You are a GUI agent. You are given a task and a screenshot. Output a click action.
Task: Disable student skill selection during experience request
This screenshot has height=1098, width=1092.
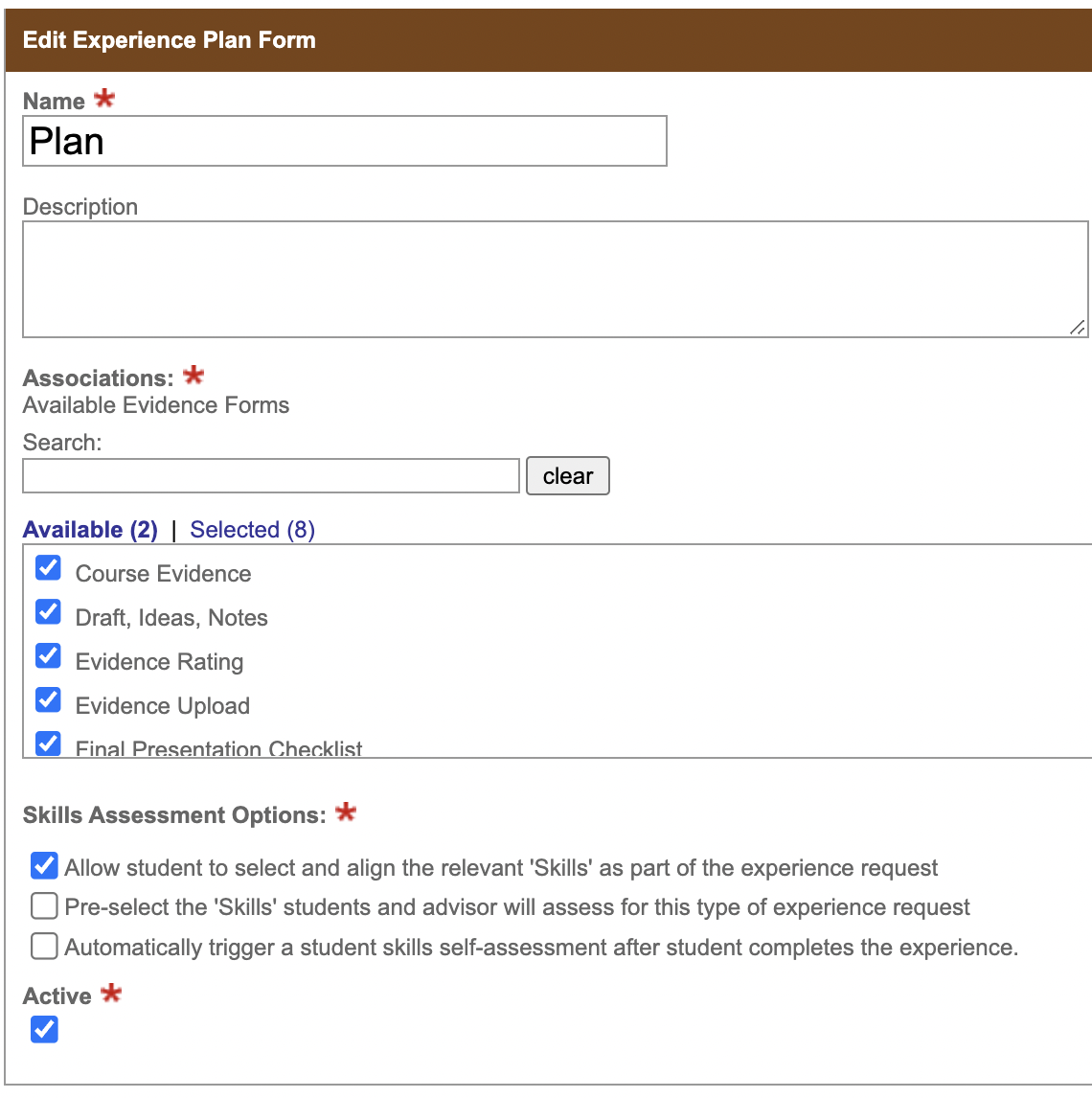(x=44, y=865)
